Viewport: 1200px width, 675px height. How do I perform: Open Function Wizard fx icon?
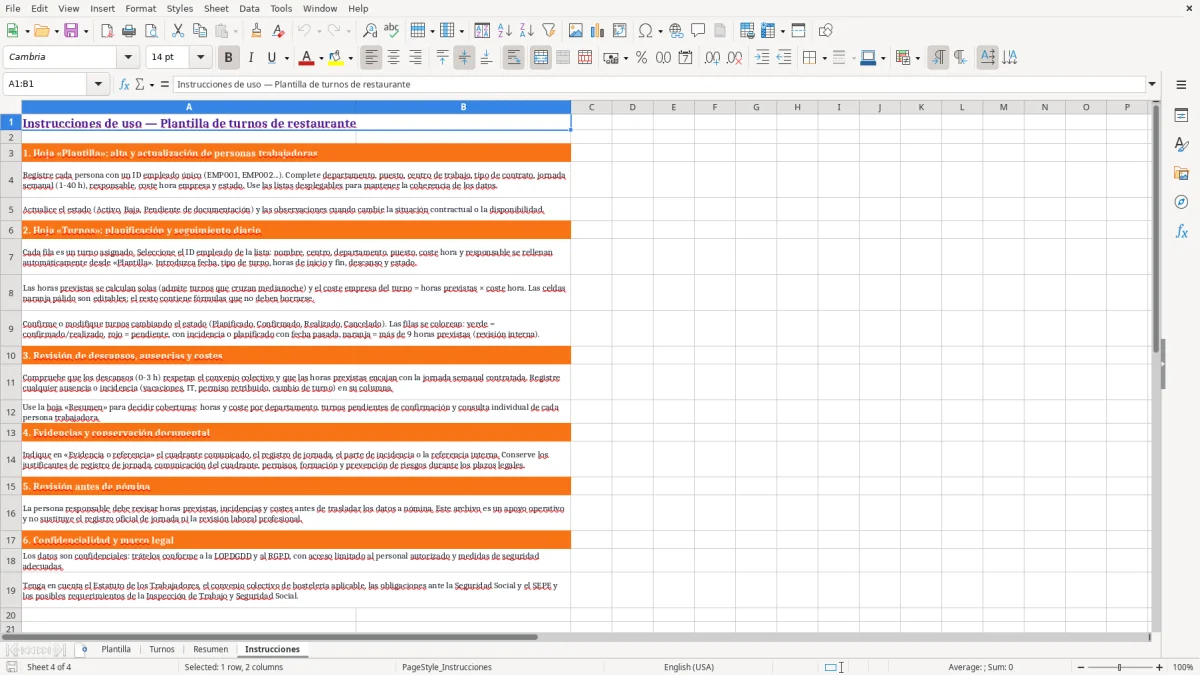click(124, 84)
